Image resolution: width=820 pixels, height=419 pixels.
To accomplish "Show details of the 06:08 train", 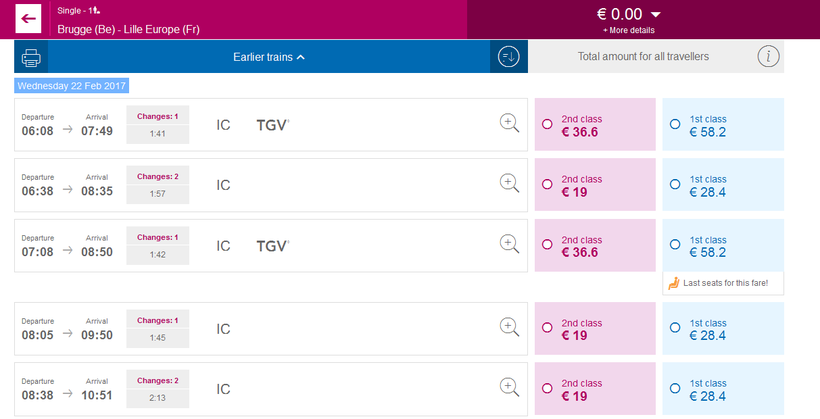I will [x=509, y=124].
